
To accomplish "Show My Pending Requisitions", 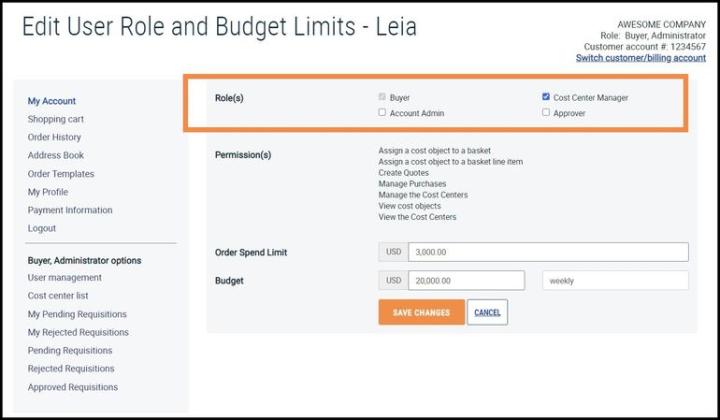I will click(x=77, y=314).
